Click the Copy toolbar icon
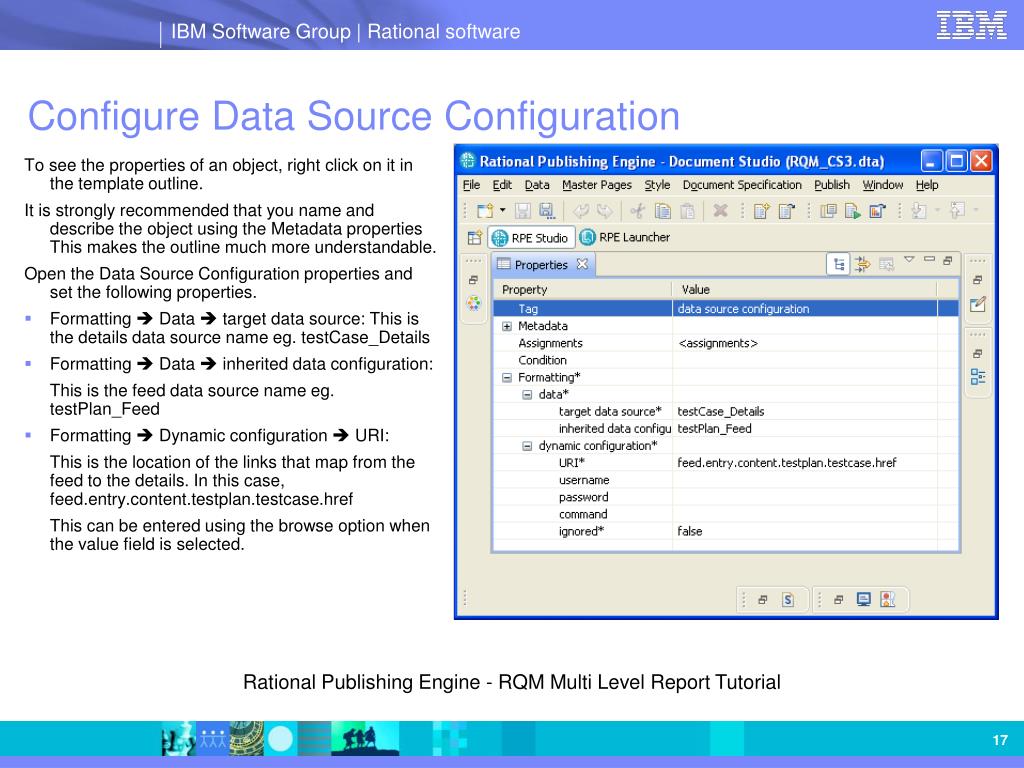Viewport: 1024px width, 768px height. point(663,210)
